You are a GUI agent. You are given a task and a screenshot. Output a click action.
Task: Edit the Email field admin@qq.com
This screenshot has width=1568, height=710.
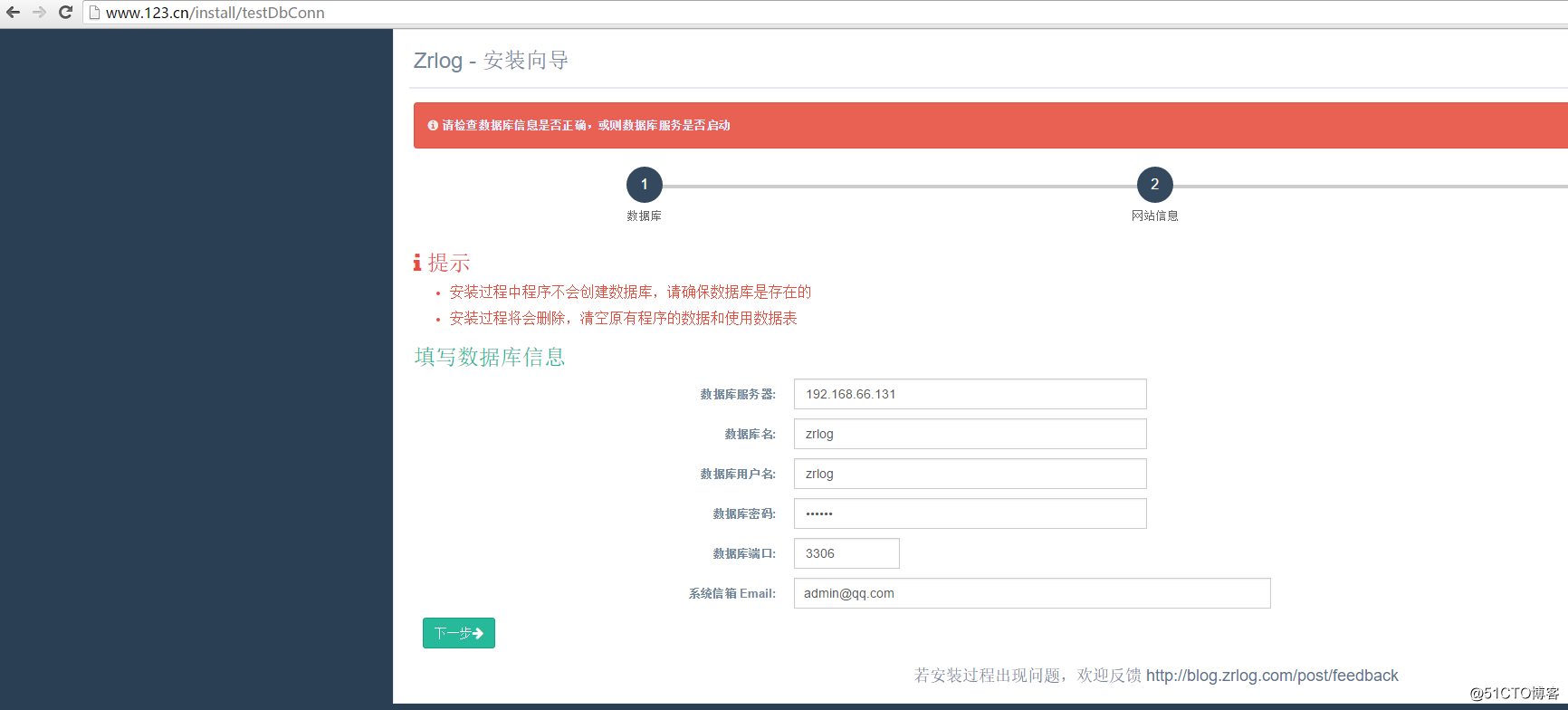1032,593
